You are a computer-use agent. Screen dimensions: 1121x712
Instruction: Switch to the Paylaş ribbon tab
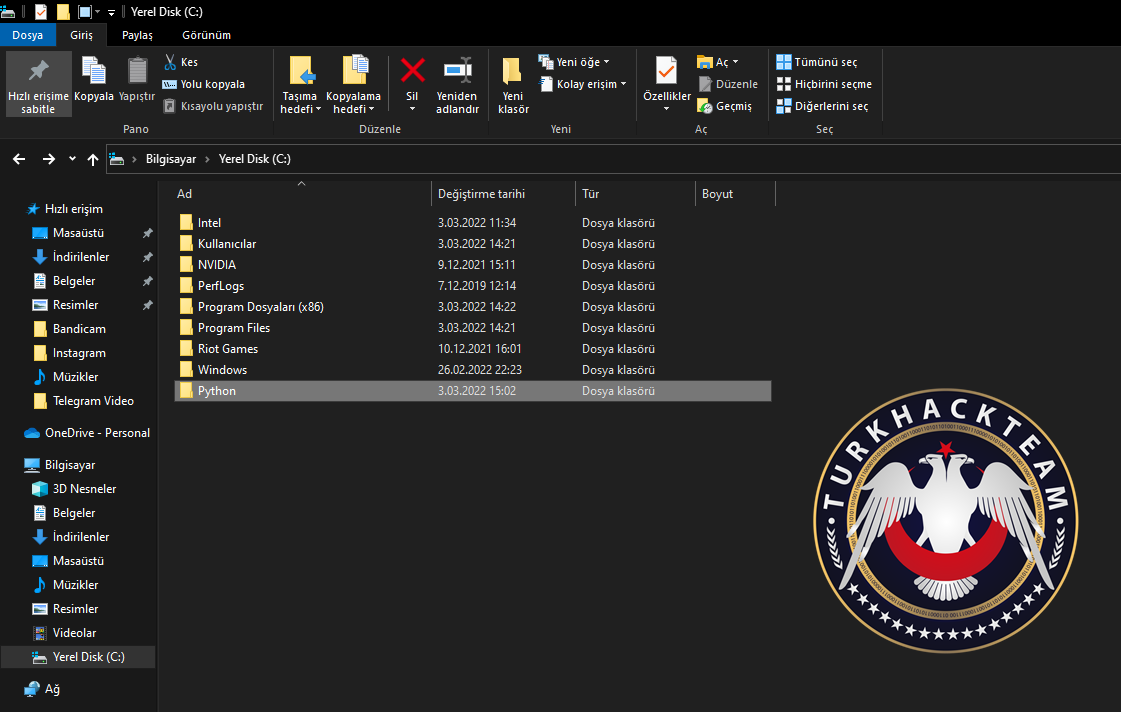point(137,35)
